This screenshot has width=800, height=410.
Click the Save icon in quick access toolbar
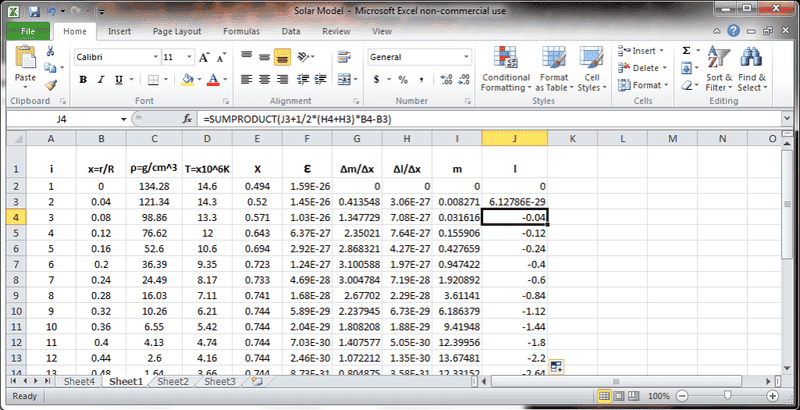(x=34, y=11)
